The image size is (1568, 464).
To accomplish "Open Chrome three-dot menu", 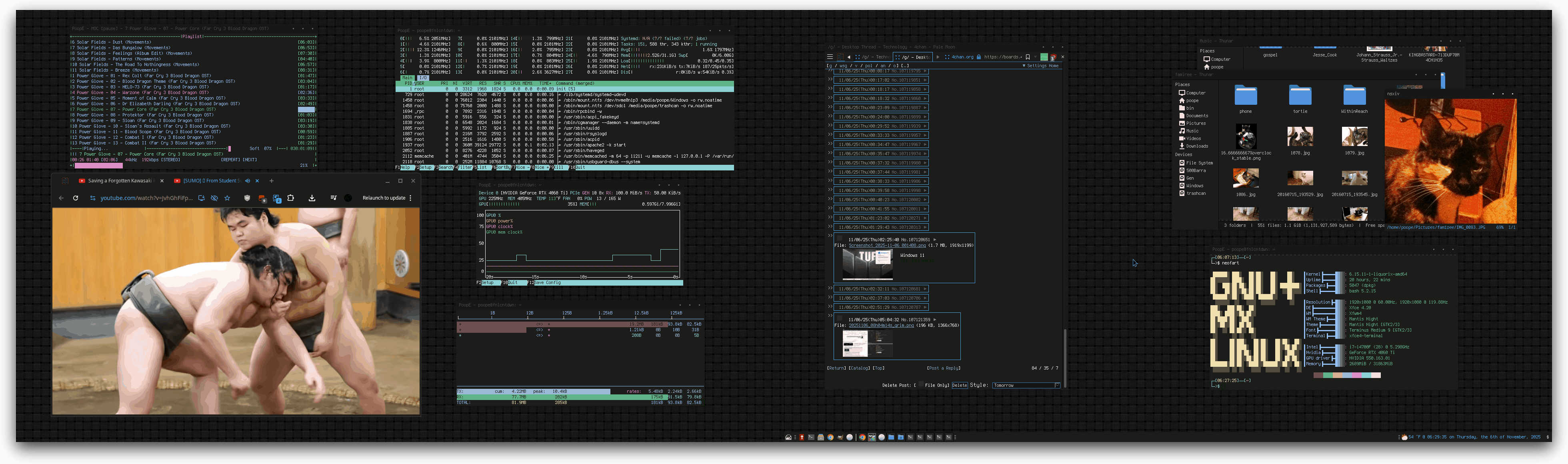I will pyautogui.click(x=410, y=198).
